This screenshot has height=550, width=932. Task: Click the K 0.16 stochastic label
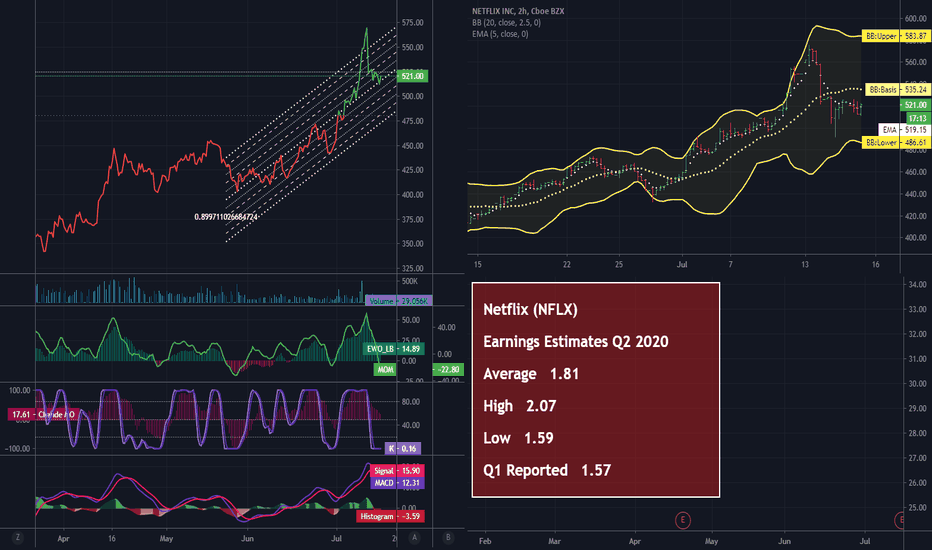[403, 448]
